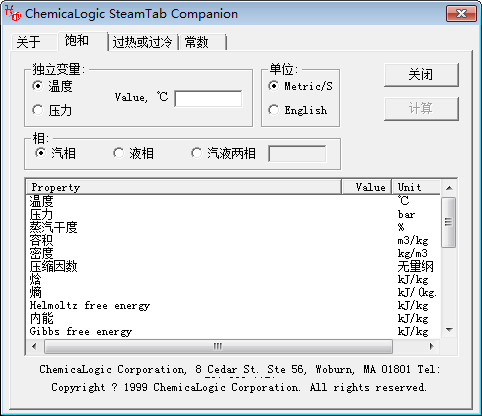The image size is (482, 416).
Task: Click the ChemicaLogic app icon in title bar
Action: 12,13
